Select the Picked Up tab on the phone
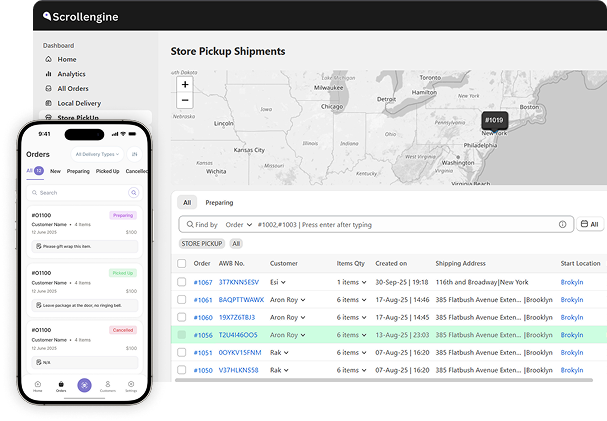The width and height of the screenshot is (607, 421). [x=108, y=171]
